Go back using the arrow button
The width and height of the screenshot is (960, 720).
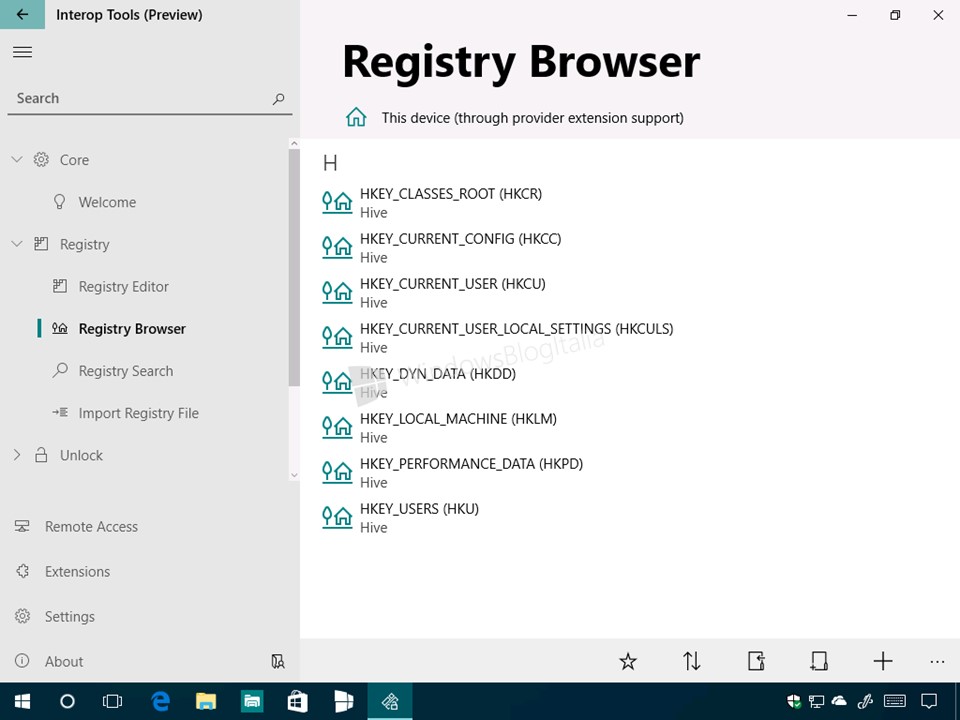22,14
